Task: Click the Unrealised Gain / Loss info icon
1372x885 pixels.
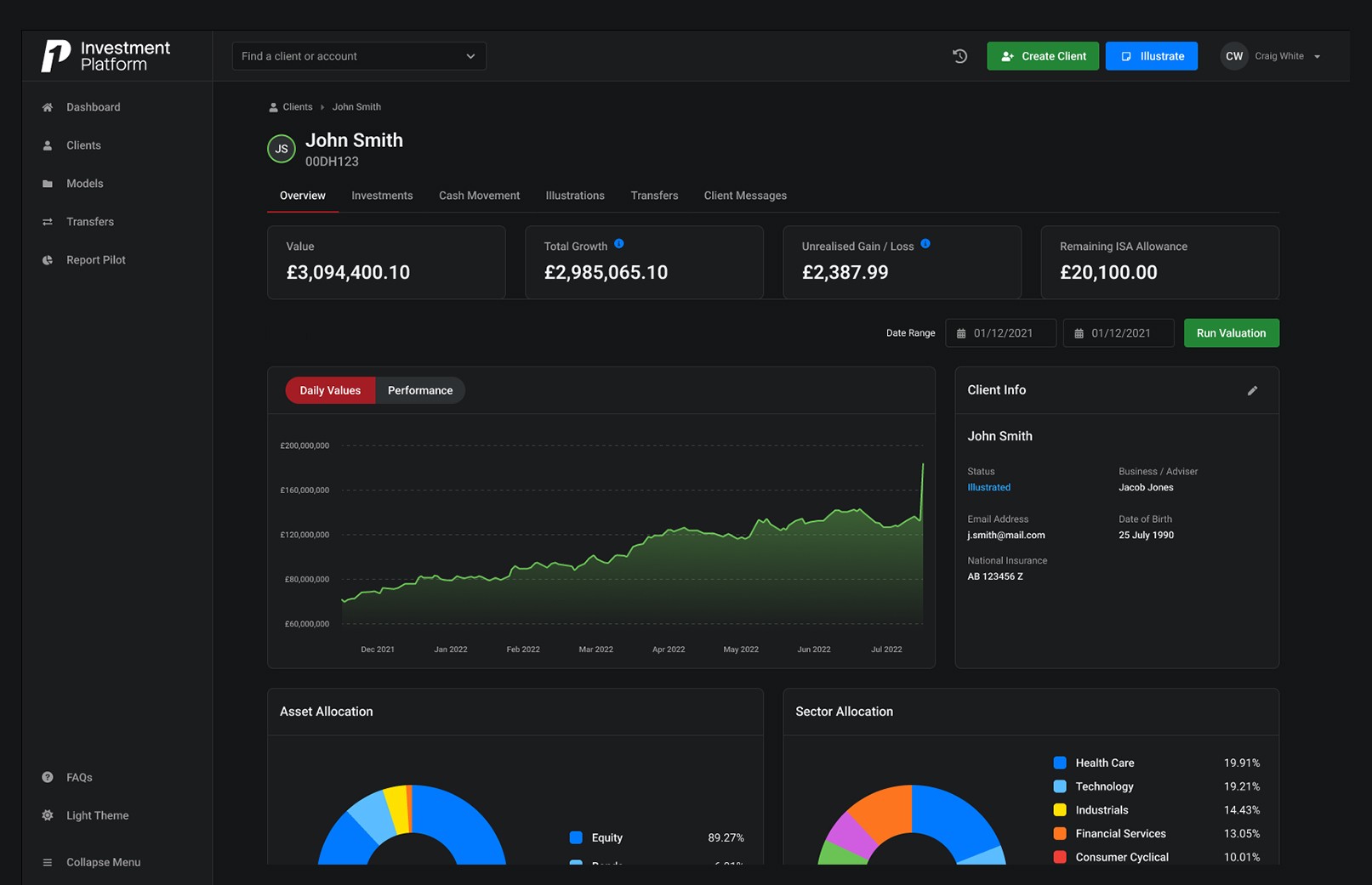Action: point(925,244)
